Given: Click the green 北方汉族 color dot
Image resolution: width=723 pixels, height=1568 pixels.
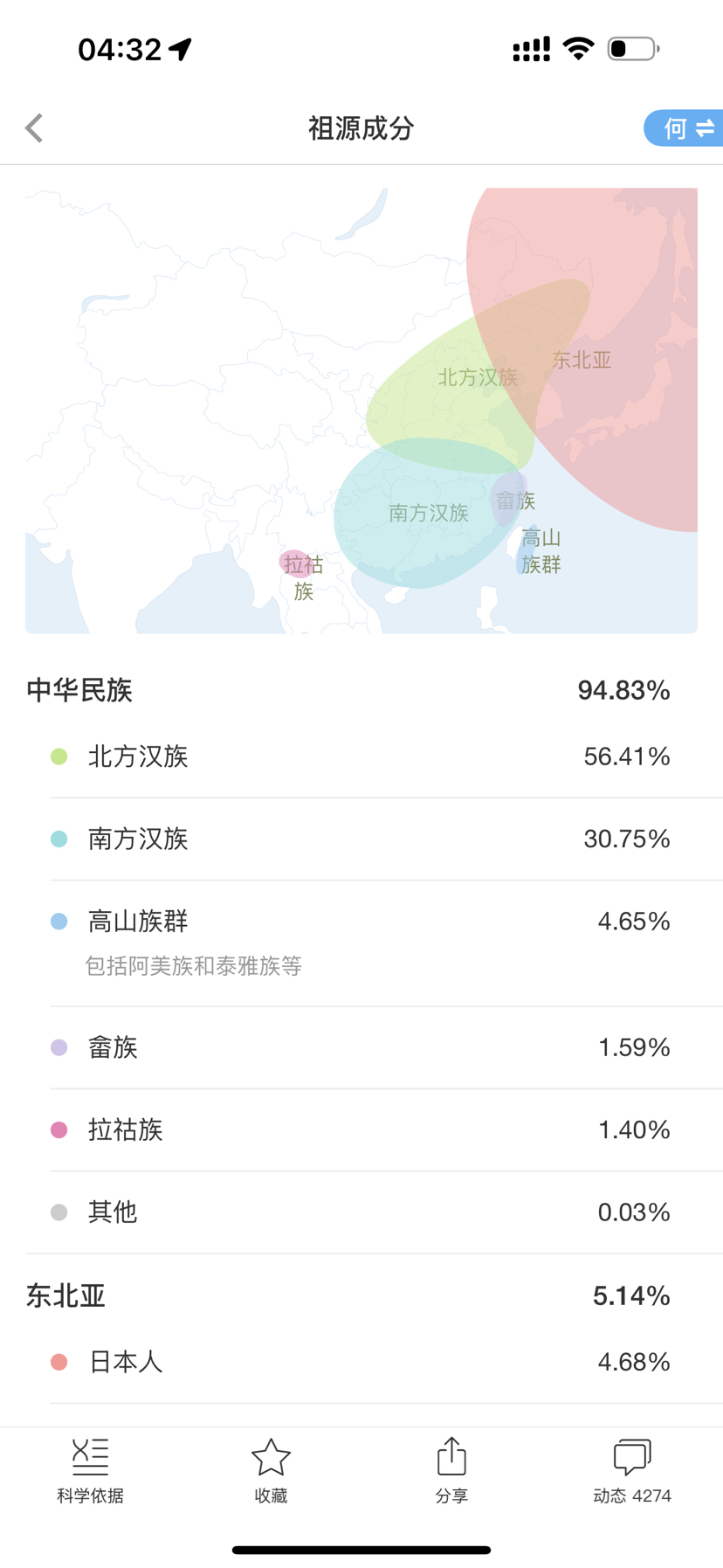Looking at the screenshot, I should point(59,756).
